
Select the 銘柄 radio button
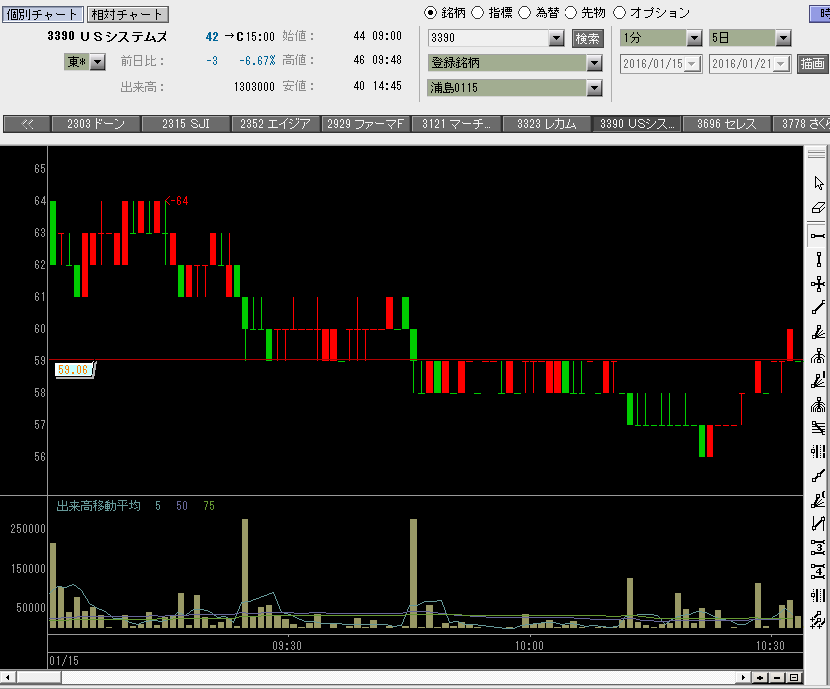pos(430,13)
